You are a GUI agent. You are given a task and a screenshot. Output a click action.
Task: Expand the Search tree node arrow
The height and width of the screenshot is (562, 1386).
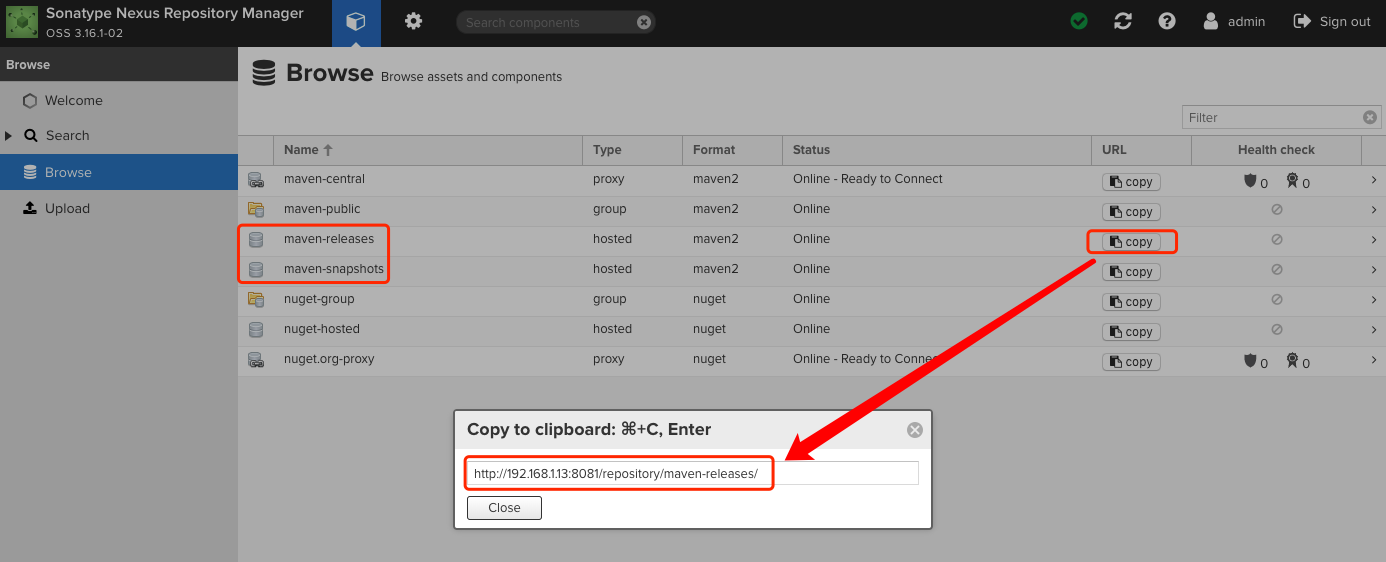click(8, 135)
